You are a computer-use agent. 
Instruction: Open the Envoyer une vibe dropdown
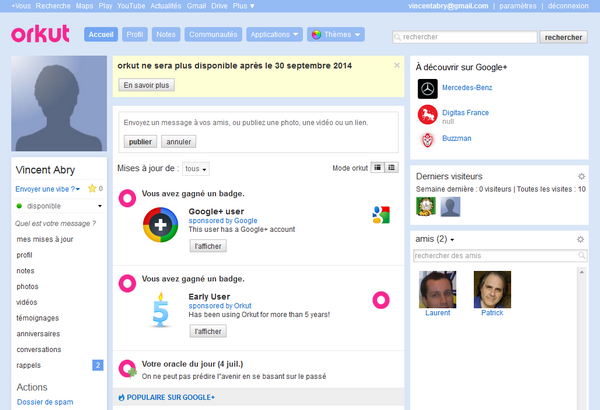click(47, 189)
